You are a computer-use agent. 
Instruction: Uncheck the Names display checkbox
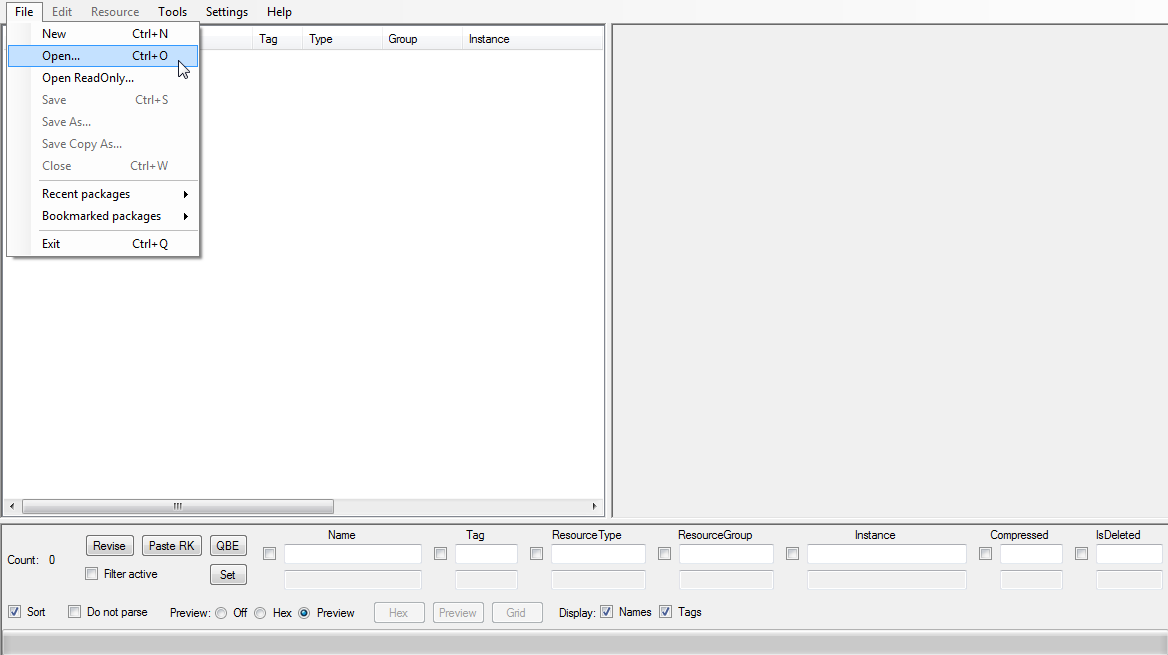607,612
